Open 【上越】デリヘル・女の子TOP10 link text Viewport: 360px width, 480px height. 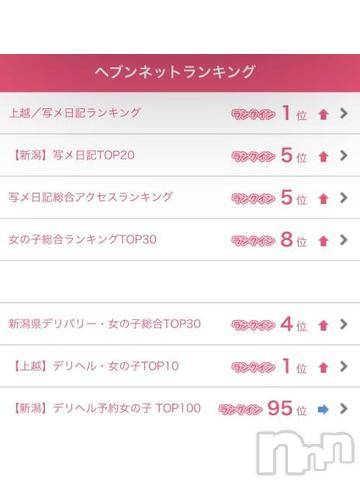96,366
